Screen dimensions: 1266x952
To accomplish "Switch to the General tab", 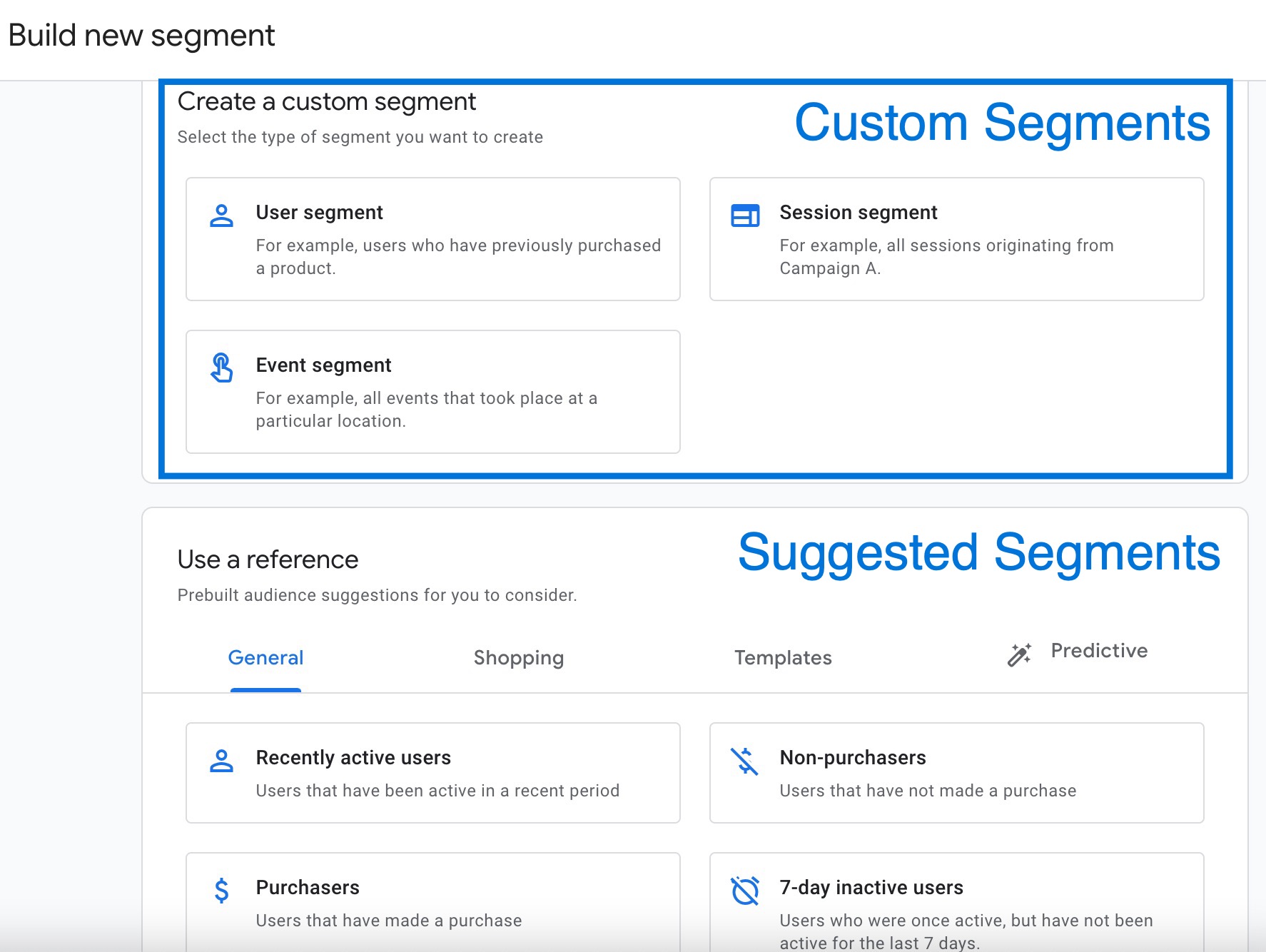I will (265, 657).
